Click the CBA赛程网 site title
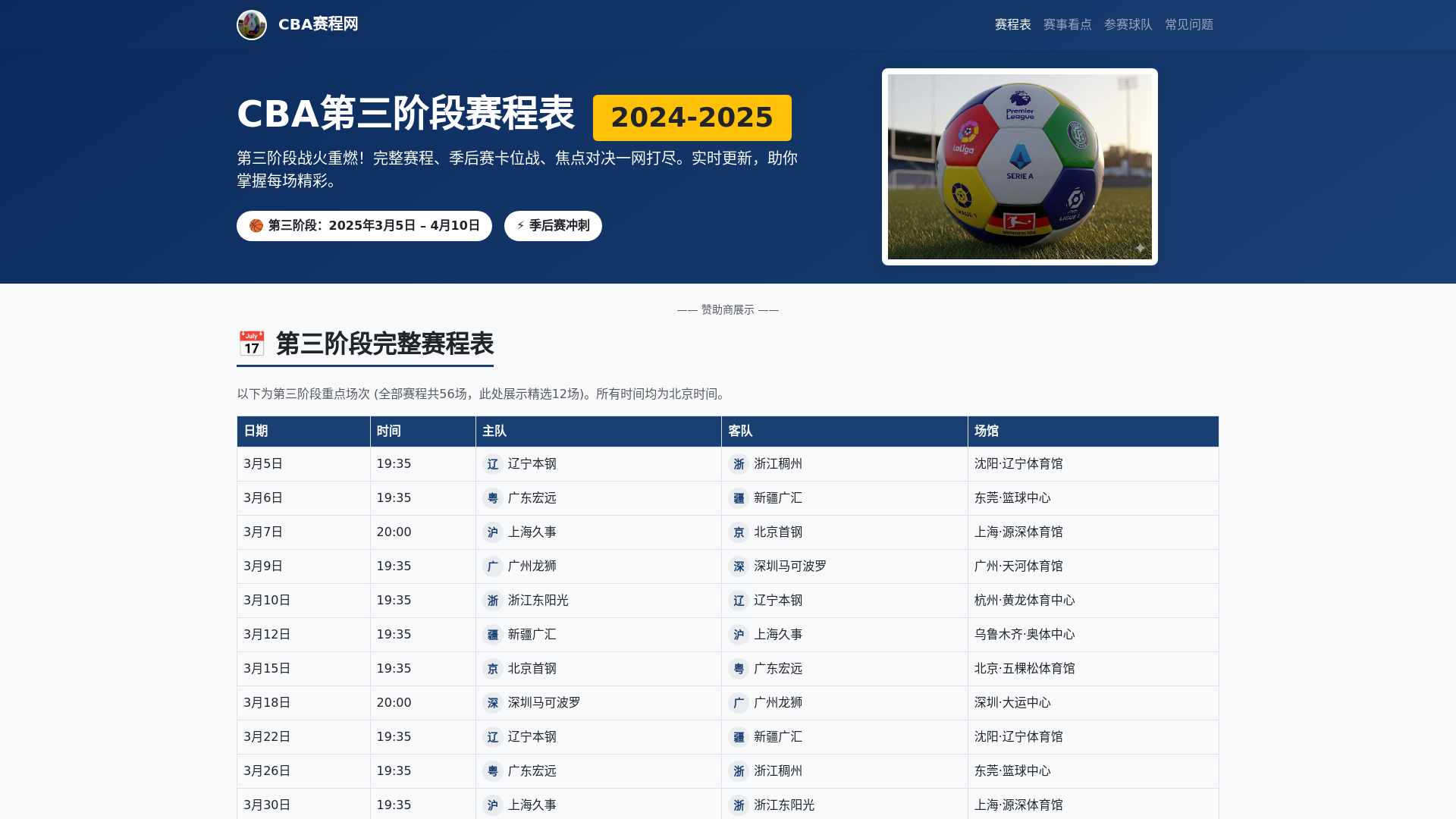The width and height of the screenshot is (1456, 819). click(318, 24)
